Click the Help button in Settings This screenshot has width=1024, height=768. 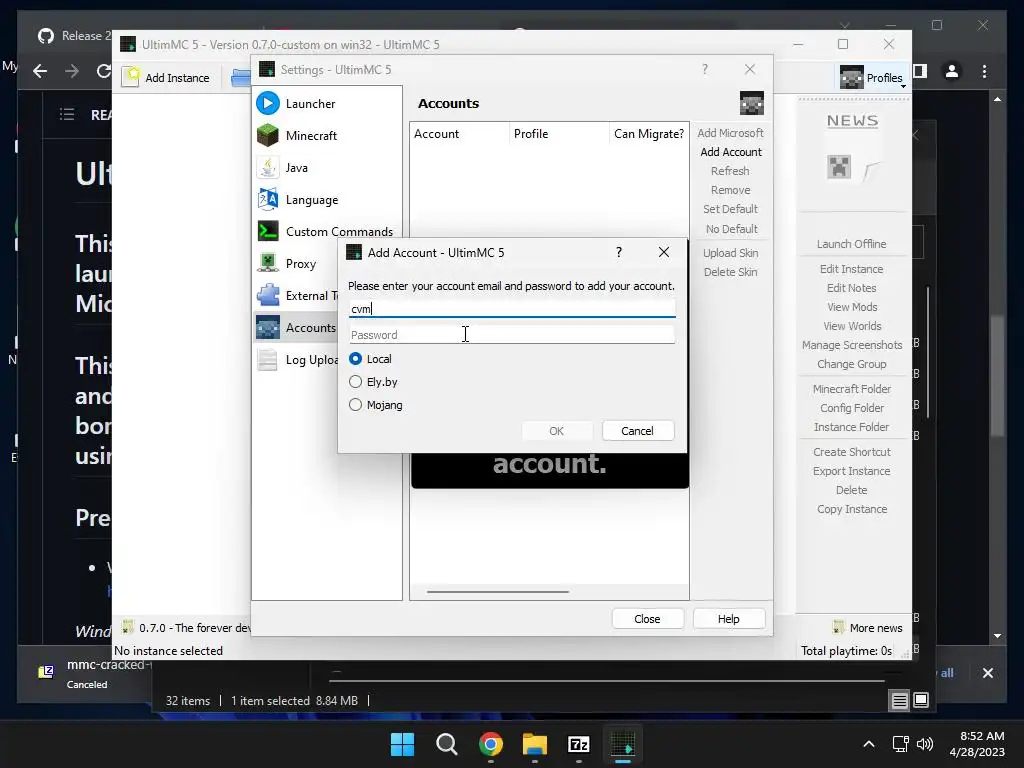point(729,618)
